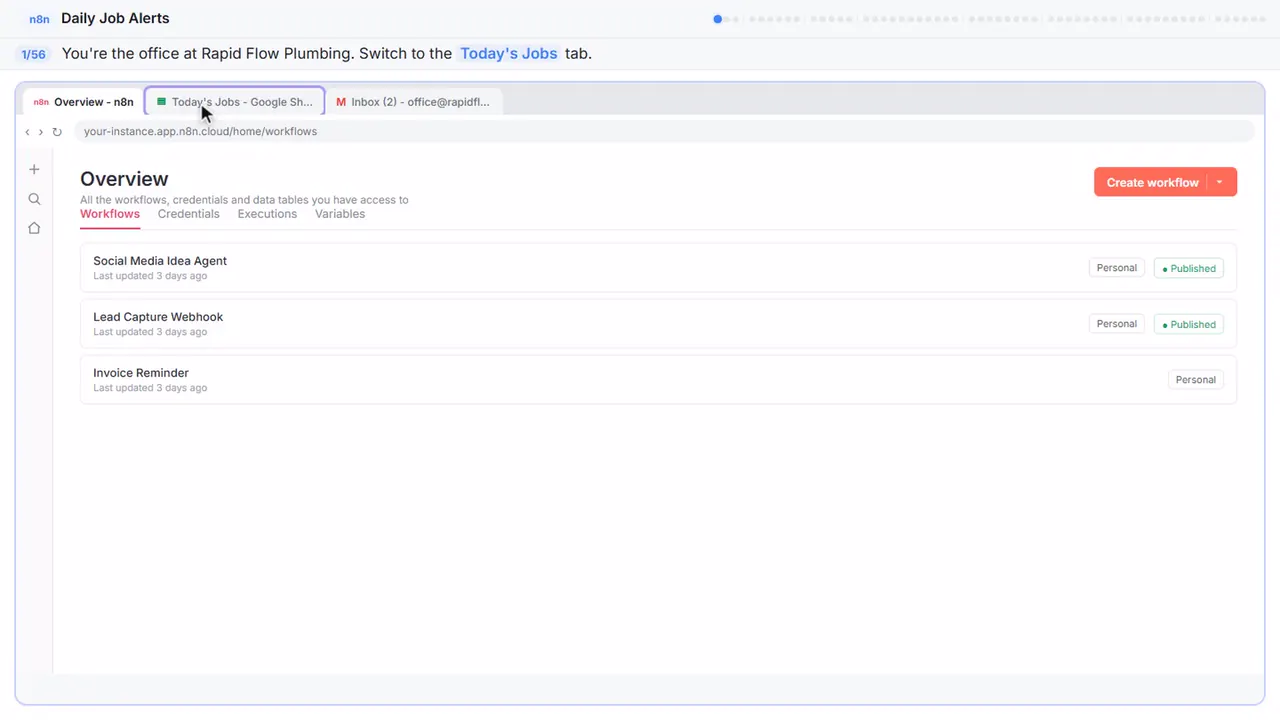This screenshot has width=1280, height=720.
Task: Expand the Create workflow dropdown arrow
Action: pos(1220,182)
